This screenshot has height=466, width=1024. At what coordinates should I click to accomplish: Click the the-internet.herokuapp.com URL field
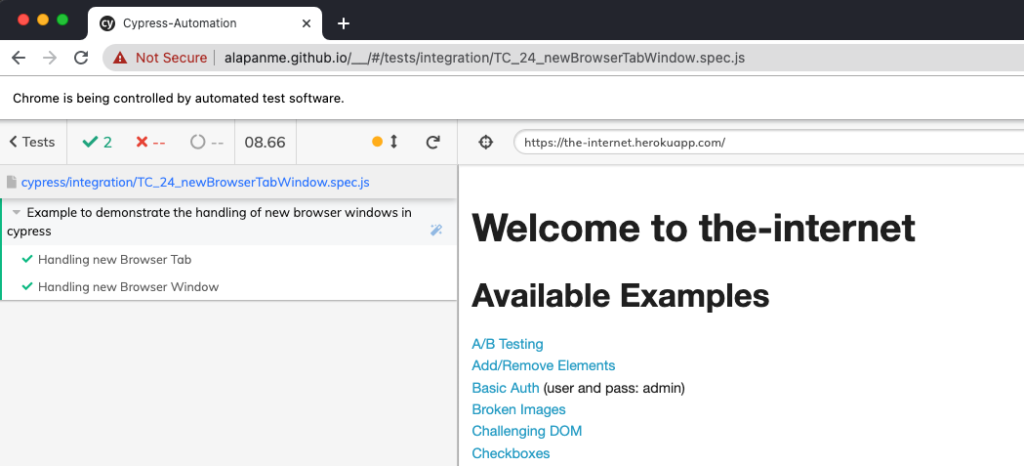pyautogui.click(x=769, y=142)
